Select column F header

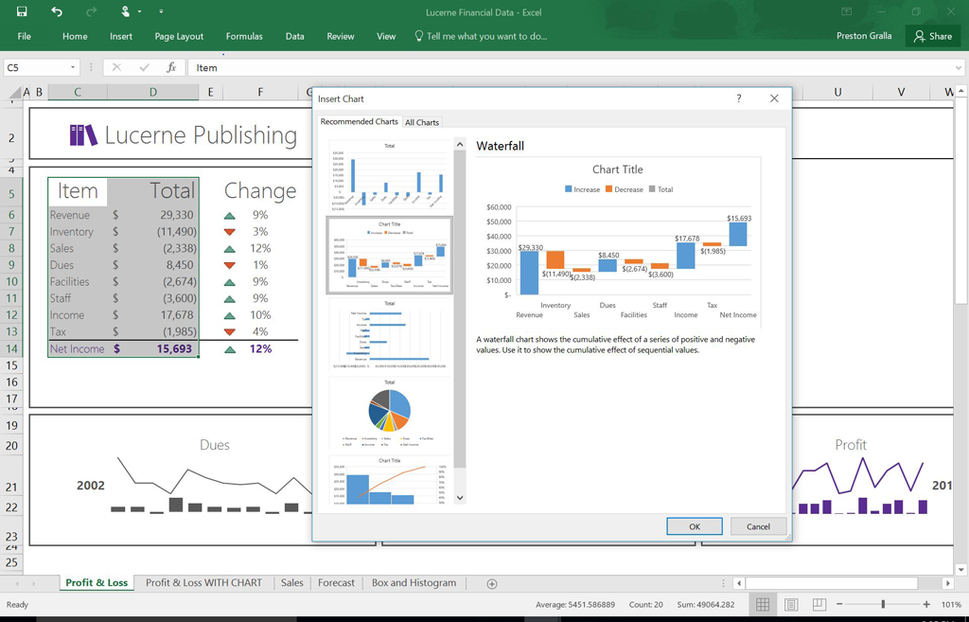point(260,92)
